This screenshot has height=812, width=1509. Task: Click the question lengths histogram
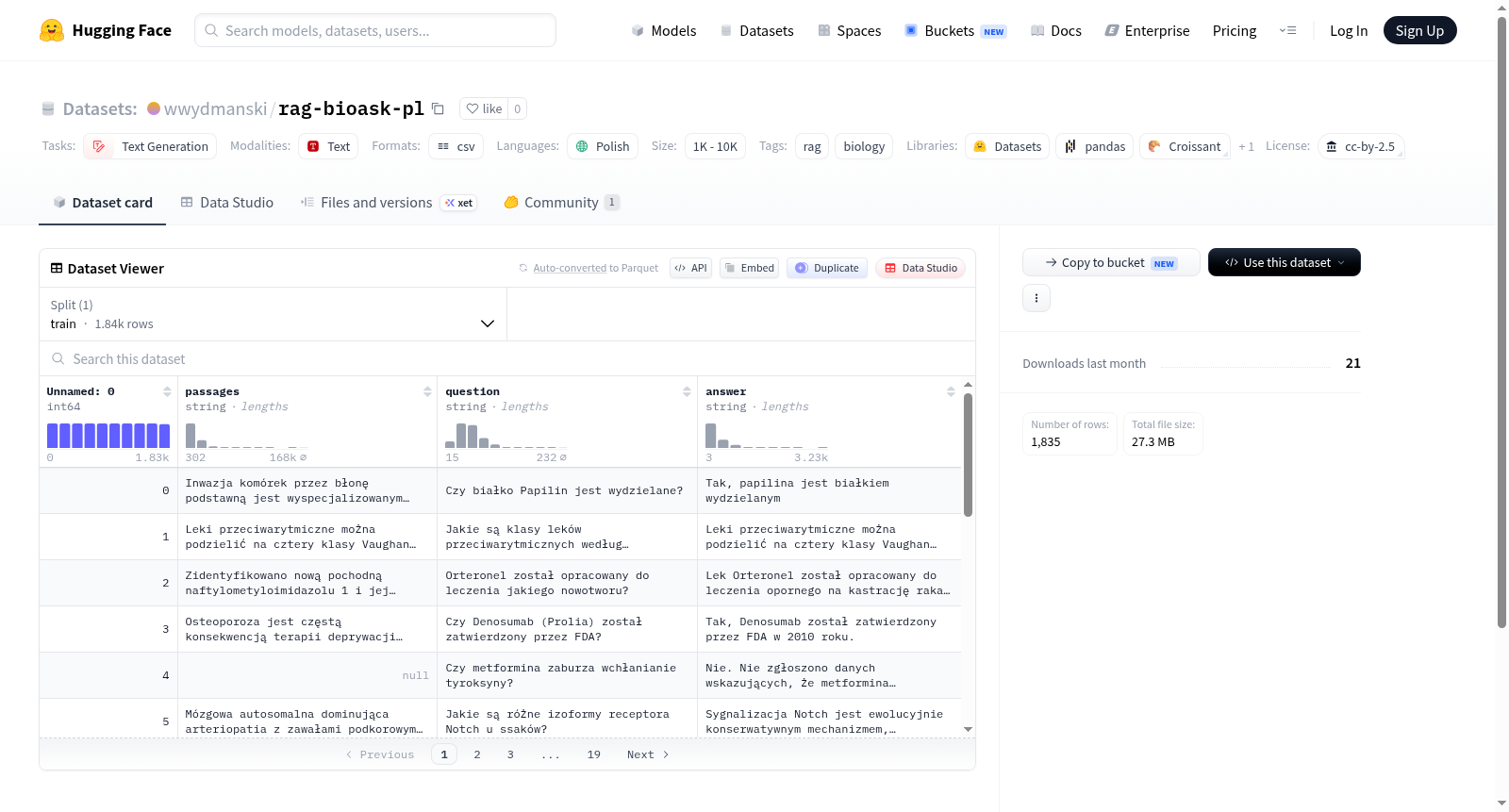pos(506,436)
